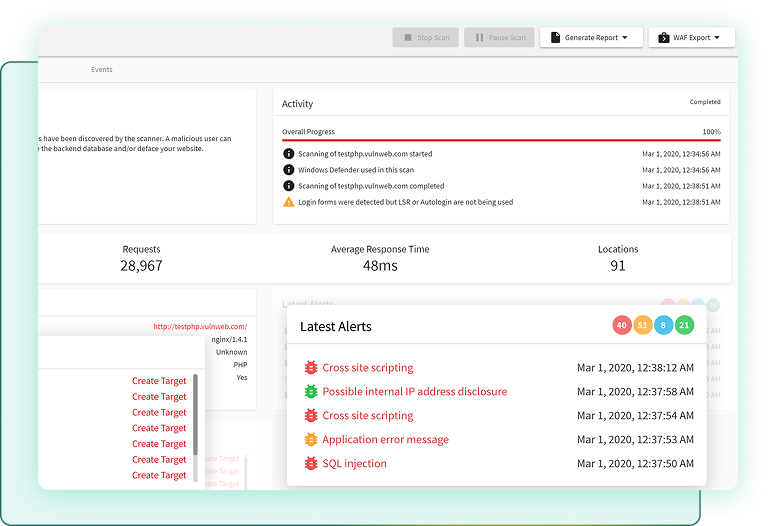Click the info icon next to the Windows Defender entry

coord(289,170)
